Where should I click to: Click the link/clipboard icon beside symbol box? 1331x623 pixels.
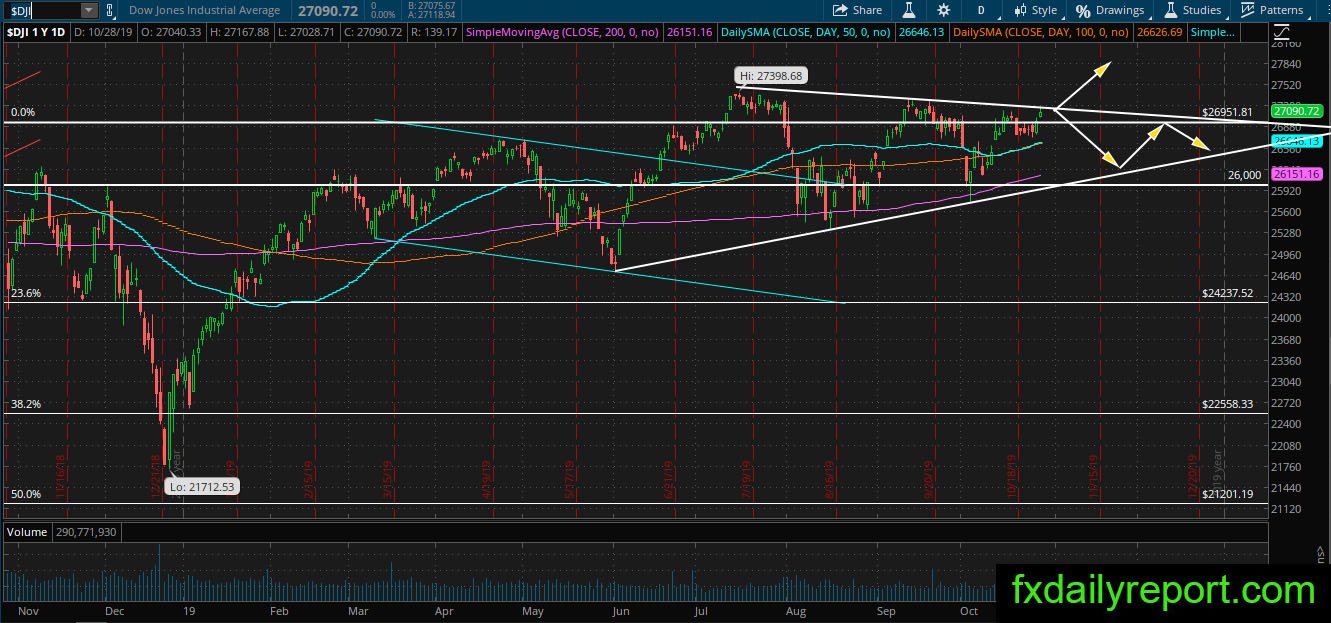[110, 10]
